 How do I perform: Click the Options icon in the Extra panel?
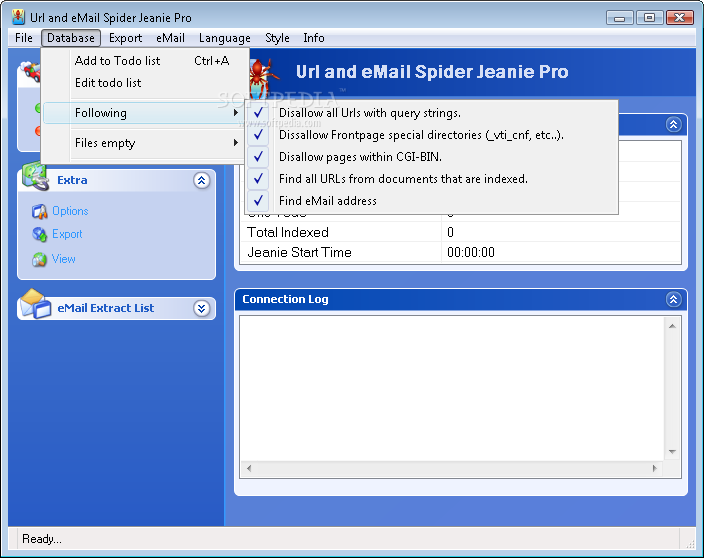coord(40,211)
